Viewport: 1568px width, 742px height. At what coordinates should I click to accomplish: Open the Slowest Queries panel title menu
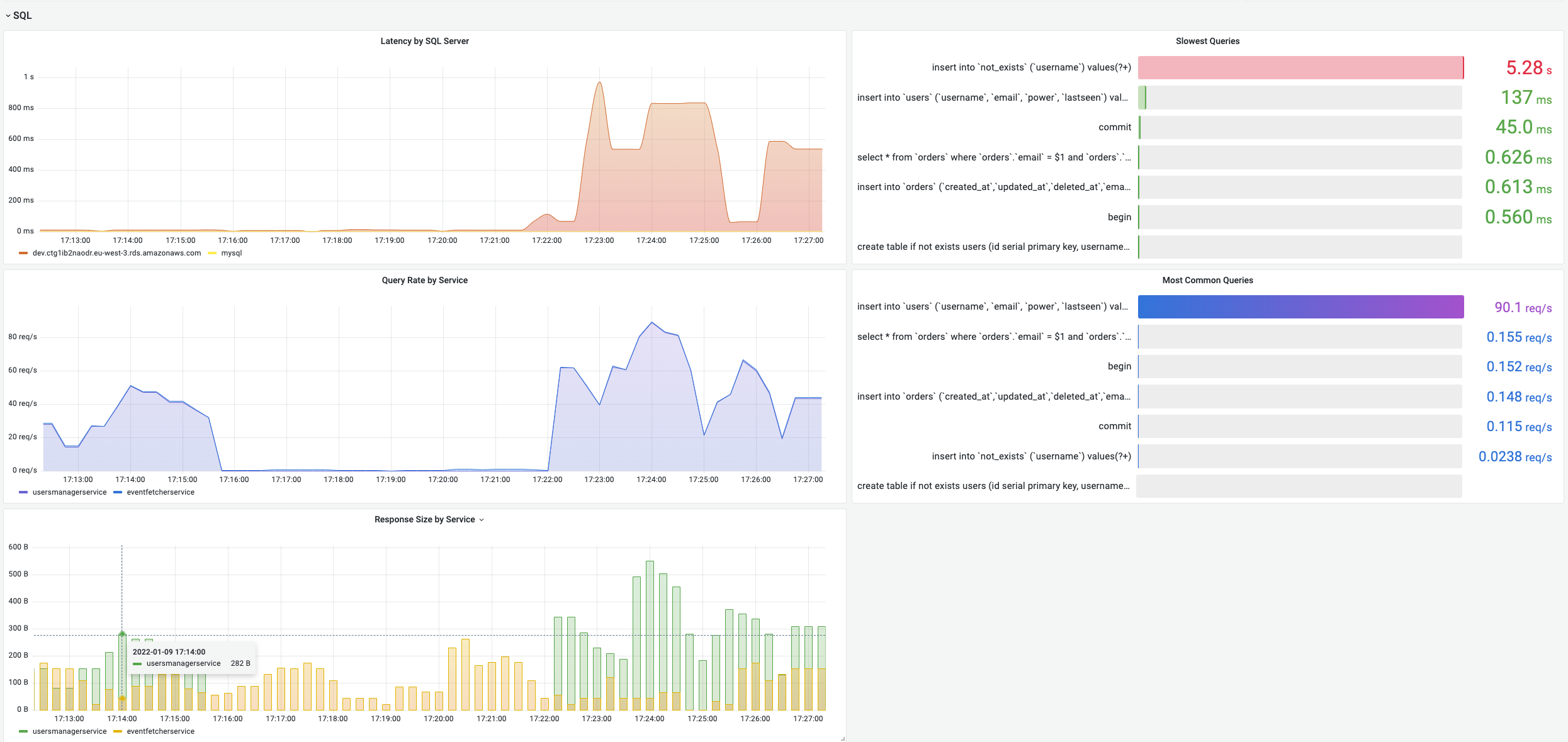pyautogui.click(x=1207, y=41)
